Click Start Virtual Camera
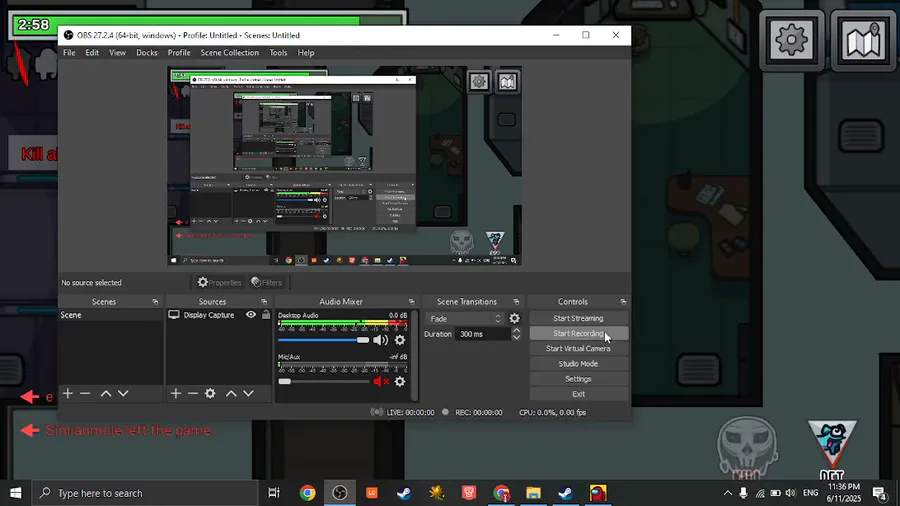 pos(578,349)
